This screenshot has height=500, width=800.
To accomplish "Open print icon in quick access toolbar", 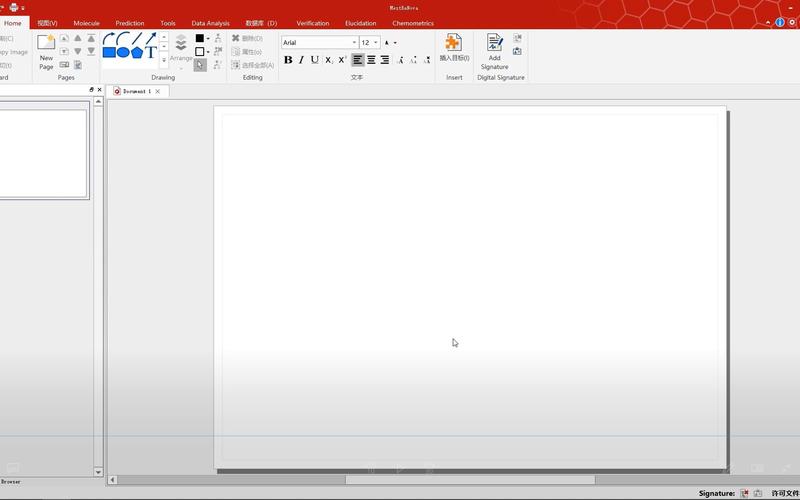I will tap(14, 8).
